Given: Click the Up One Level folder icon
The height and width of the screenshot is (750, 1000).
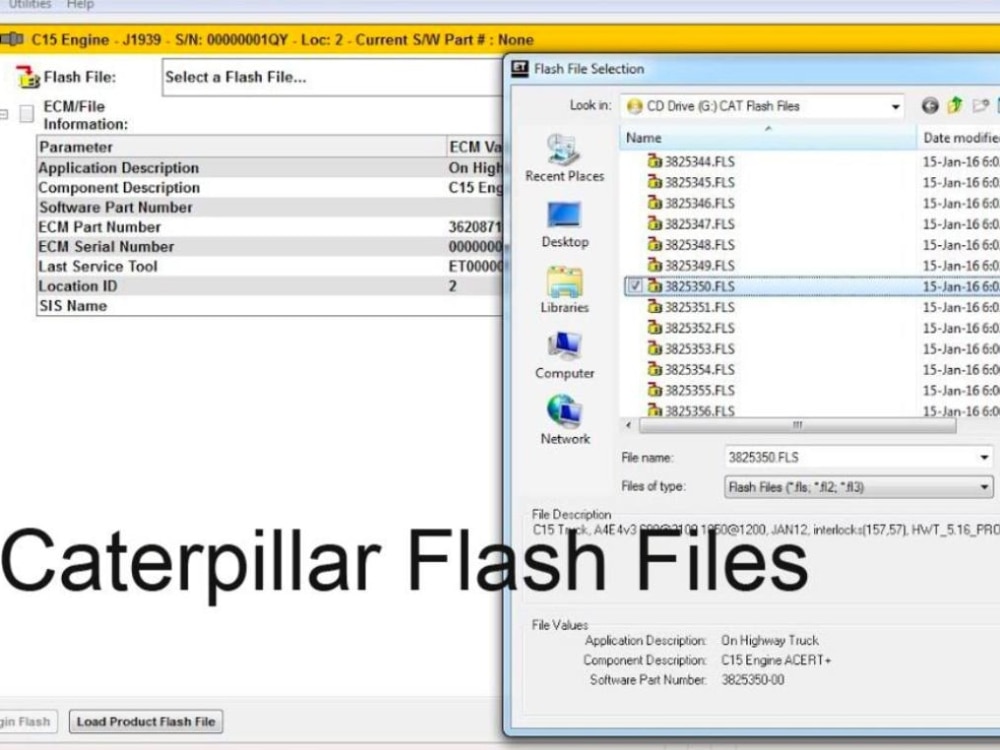Looking at the screenshot, I should [955, 105].
